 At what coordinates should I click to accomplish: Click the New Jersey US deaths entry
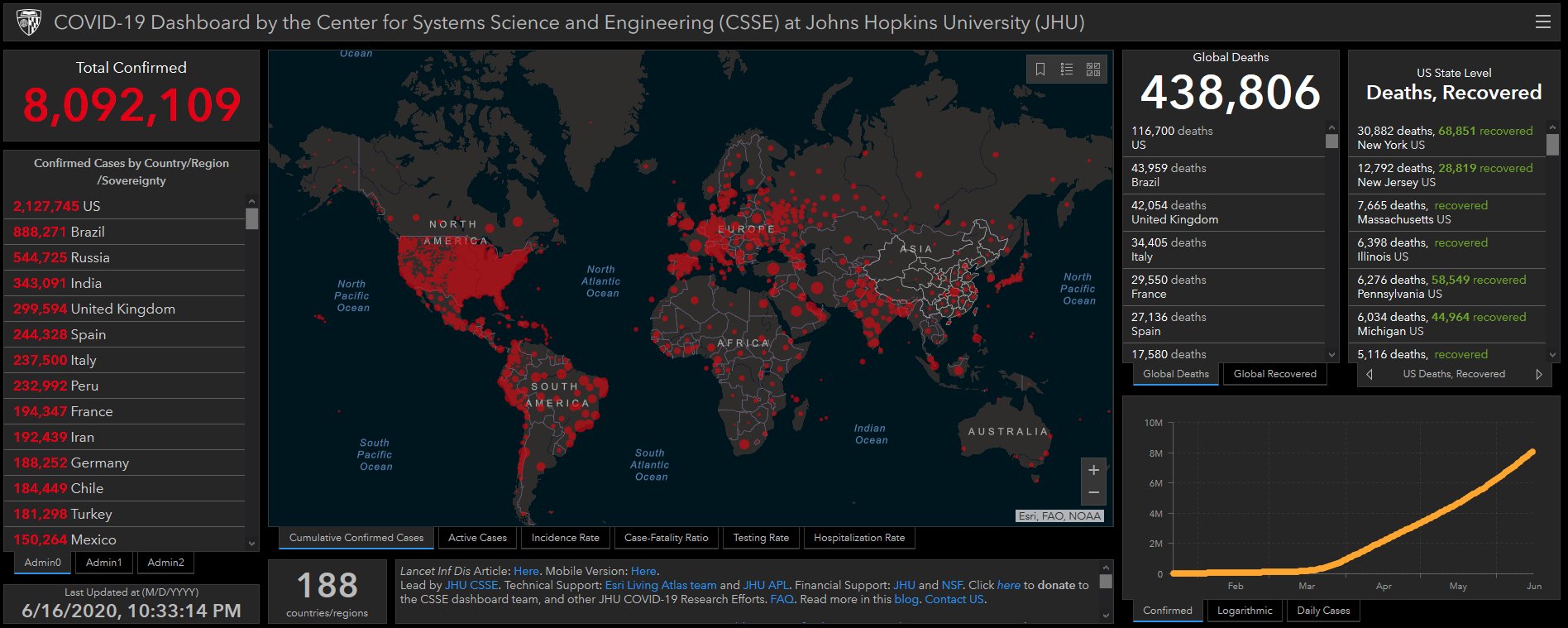(x=1448, y=175)
